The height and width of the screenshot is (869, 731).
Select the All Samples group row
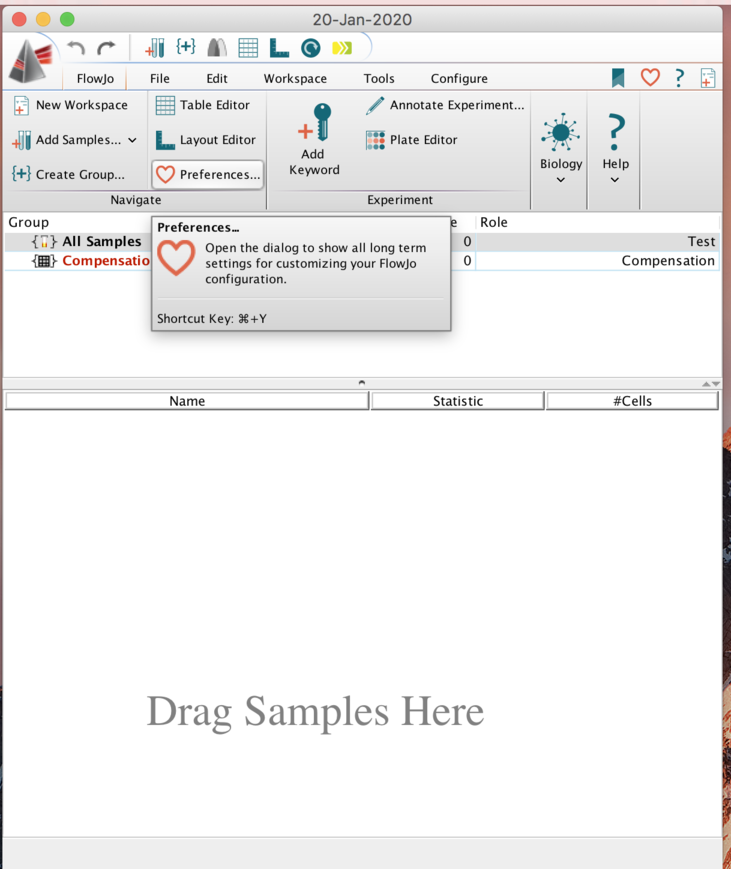tap(362, 242)
